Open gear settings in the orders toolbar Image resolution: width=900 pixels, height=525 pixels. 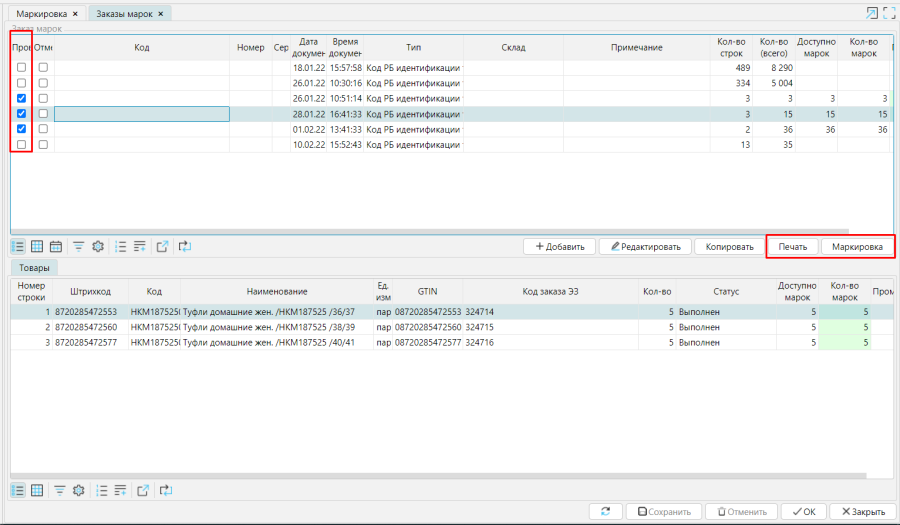tap(98, 246)
